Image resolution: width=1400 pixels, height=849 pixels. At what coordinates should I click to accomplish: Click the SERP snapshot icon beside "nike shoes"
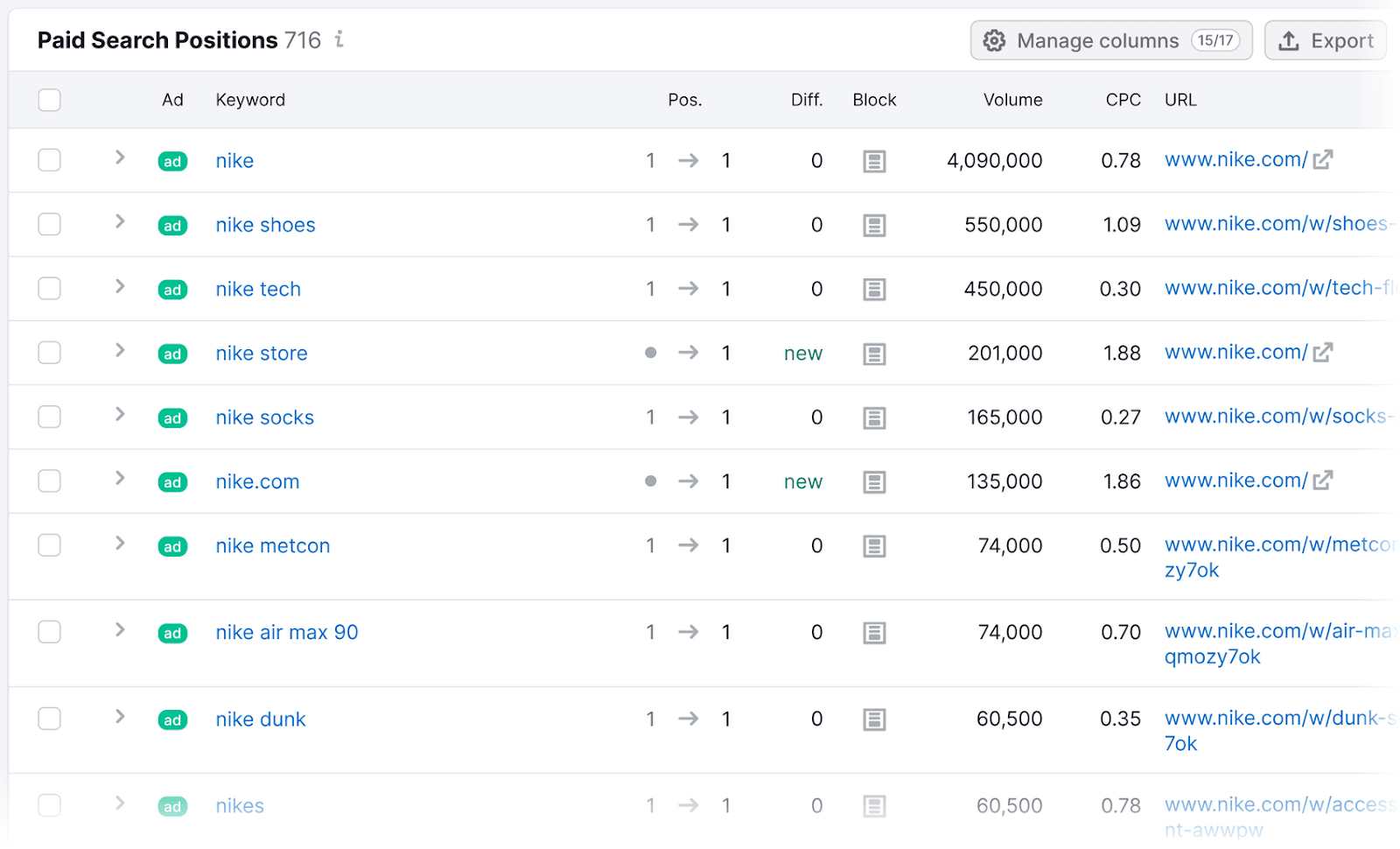click(874, 225)
